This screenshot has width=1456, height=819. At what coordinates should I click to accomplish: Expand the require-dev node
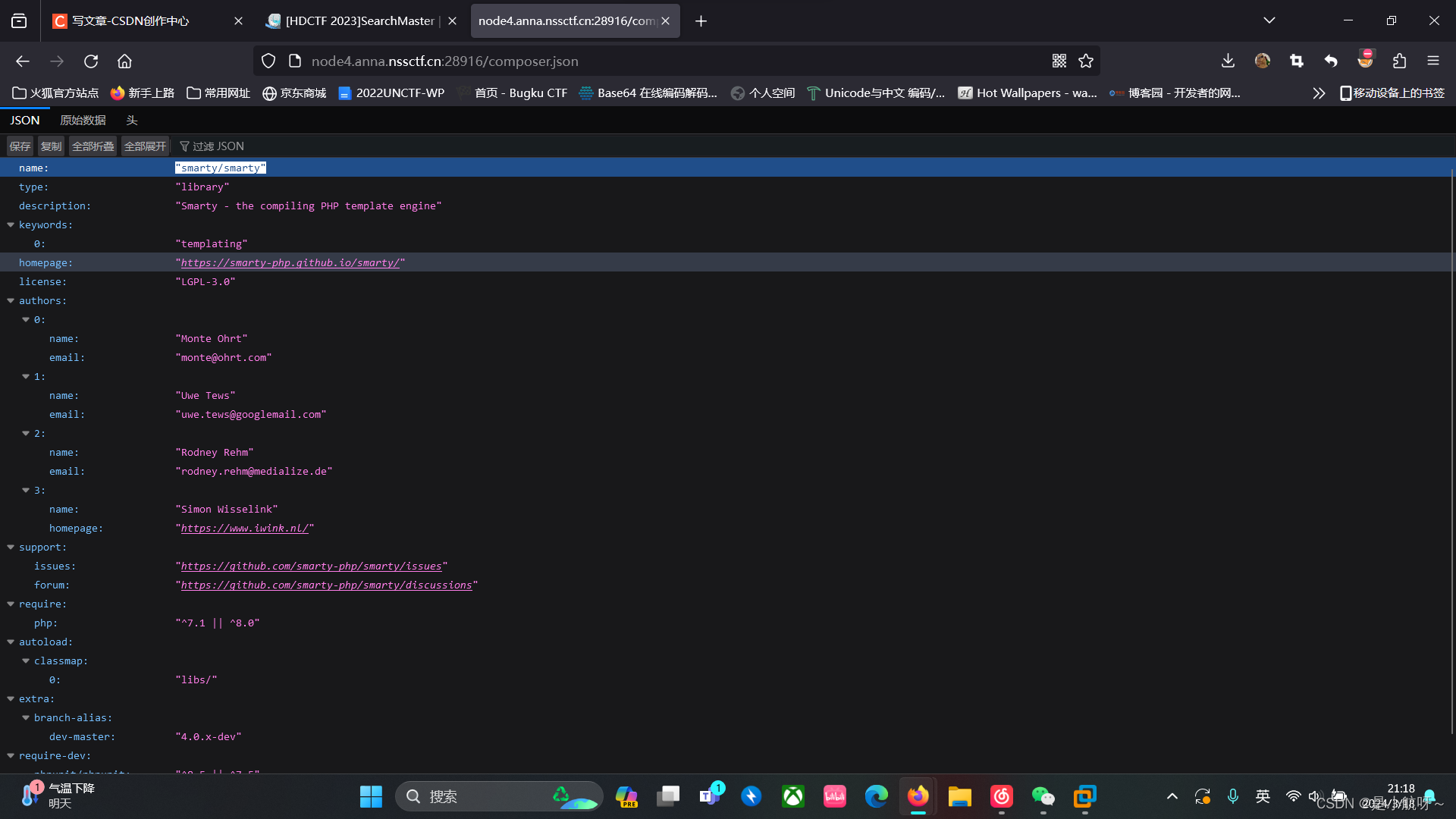11,755
